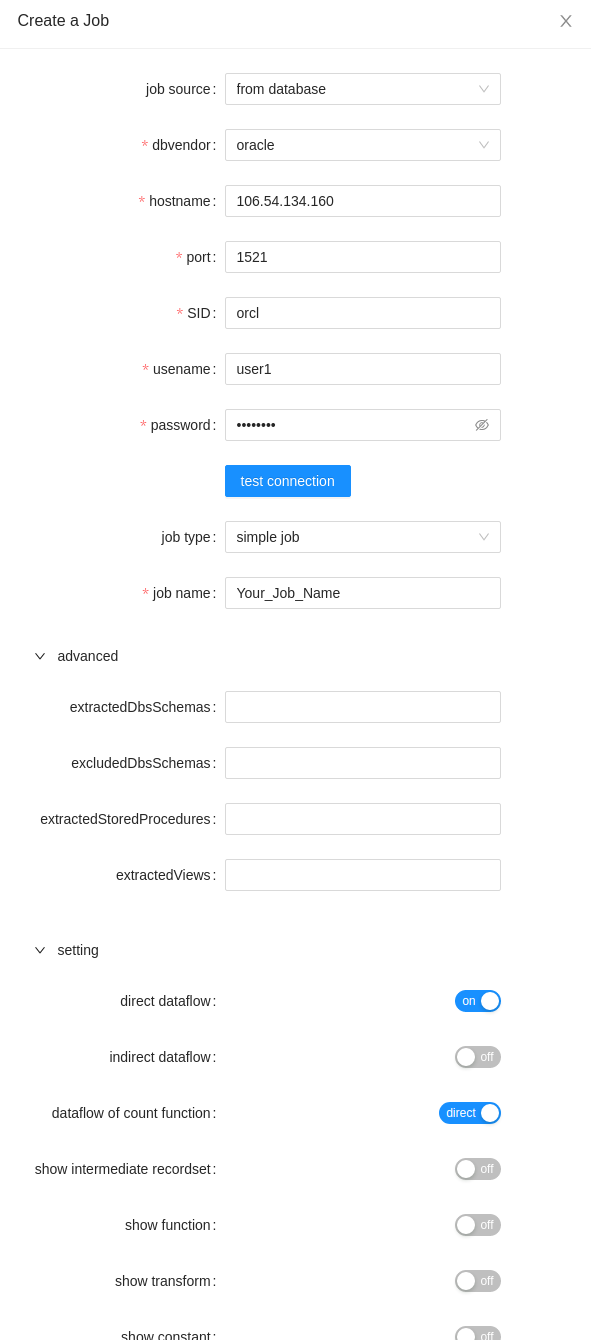Click the extractedViews input field

[x=363, y=875]
